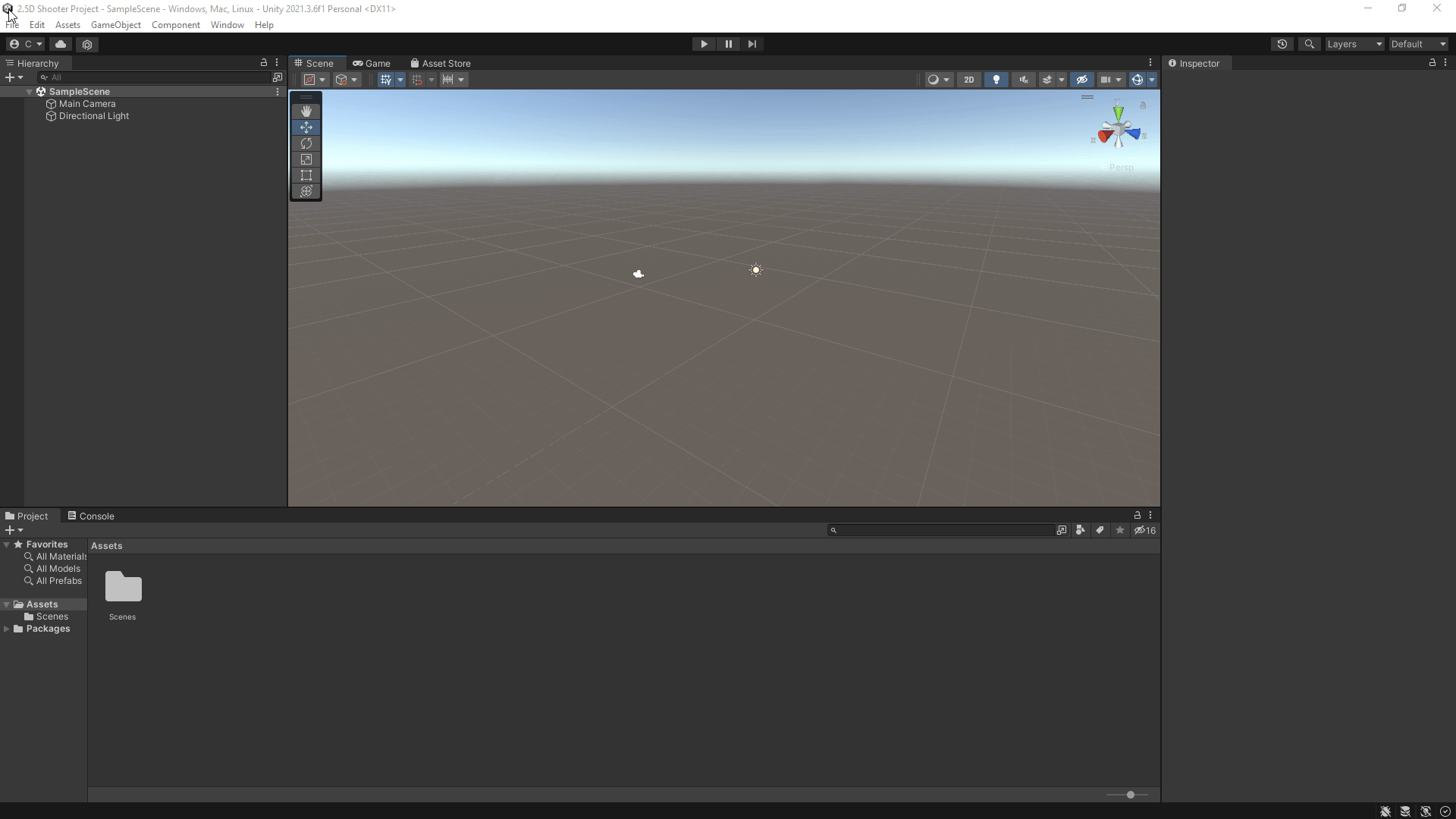Lock the Inspector panel

tap(1432, 63)
